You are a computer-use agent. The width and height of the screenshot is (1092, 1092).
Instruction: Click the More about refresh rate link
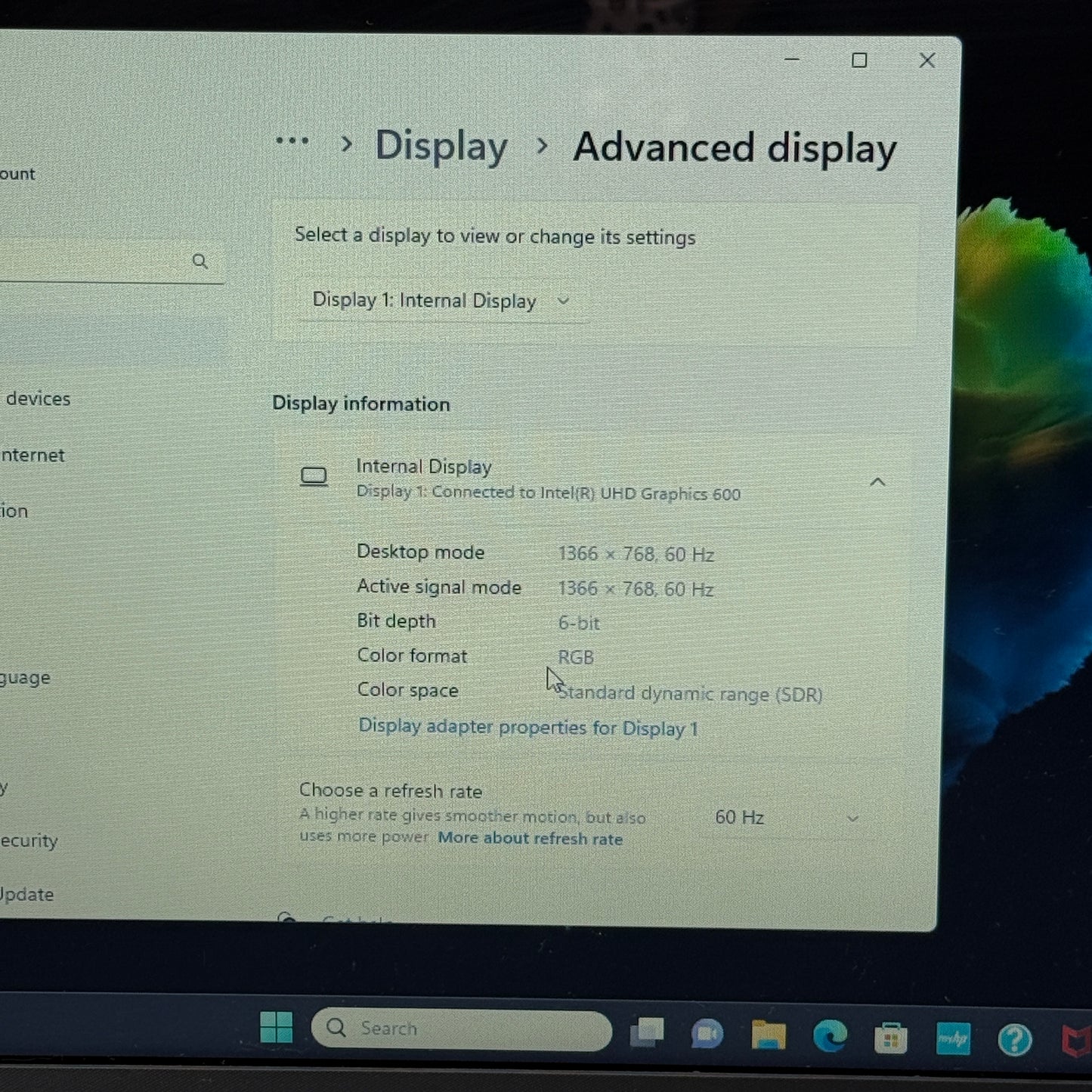pyautogui.click(x=531, y=839)
